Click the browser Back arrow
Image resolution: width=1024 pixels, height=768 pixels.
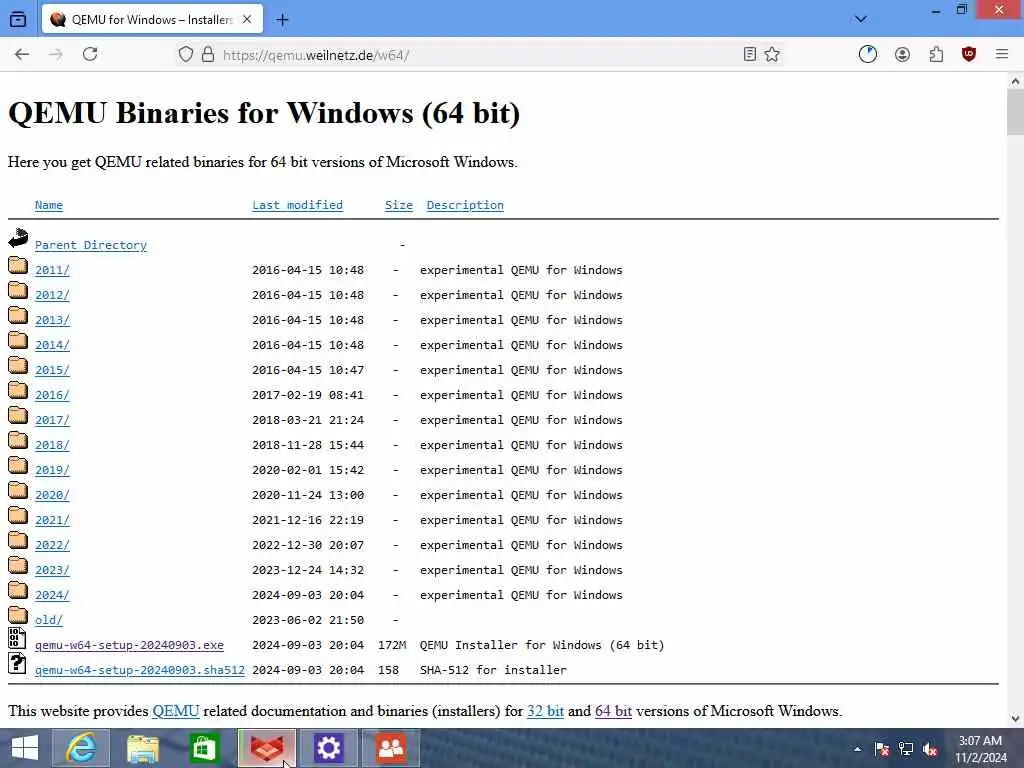tap(22, 54)
